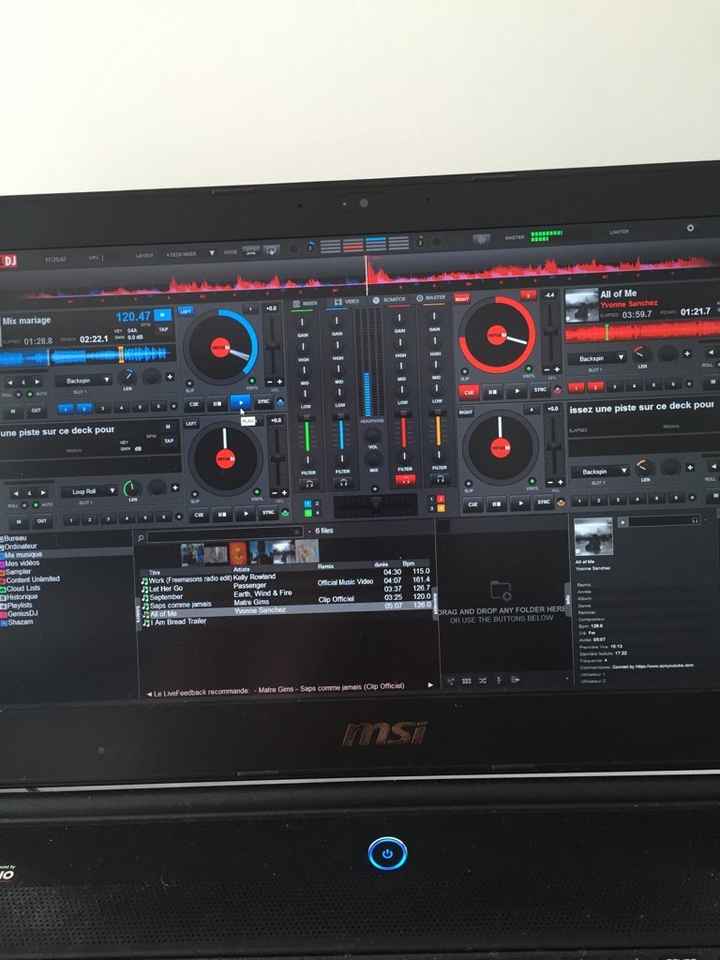The height and width of the screenshot is (960, 720).
Task: Trigger hot cue 1 on Mix mariage deck
Action: pos(66,409)
